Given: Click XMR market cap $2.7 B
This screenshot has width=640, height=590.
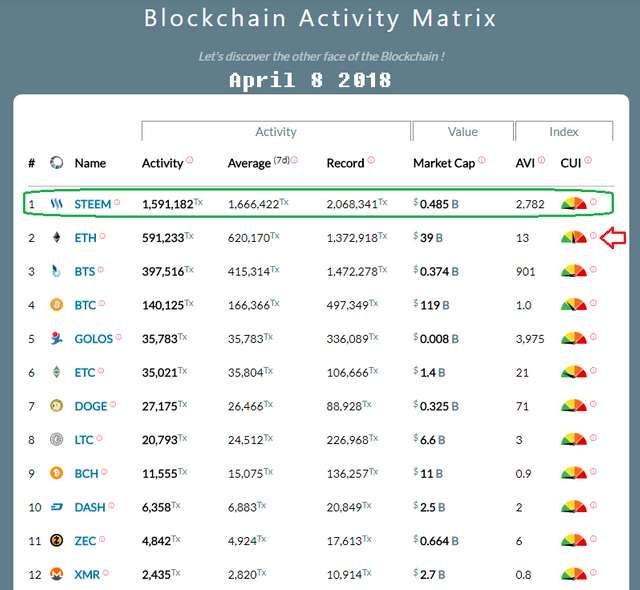Looking at the screenshot, I should pyautogui.click(x=429, y=575).
